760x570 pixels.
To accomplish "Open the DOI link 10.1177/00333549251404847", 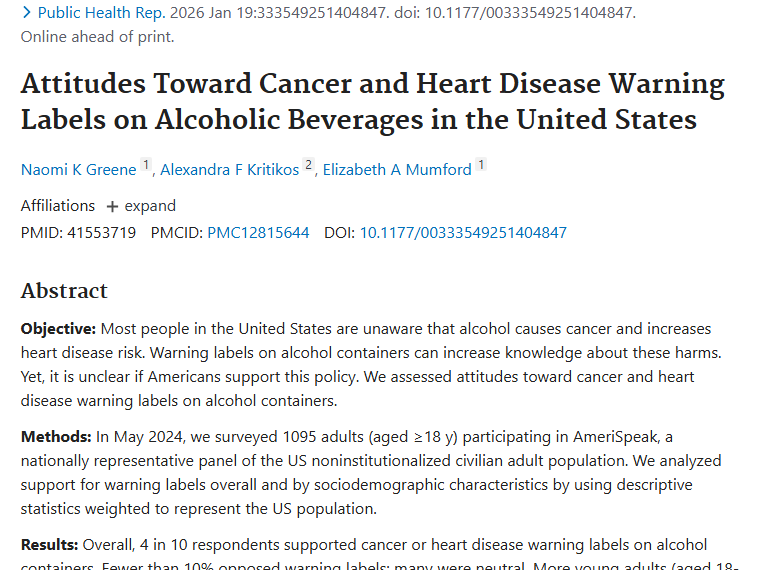I will [463, 233].
